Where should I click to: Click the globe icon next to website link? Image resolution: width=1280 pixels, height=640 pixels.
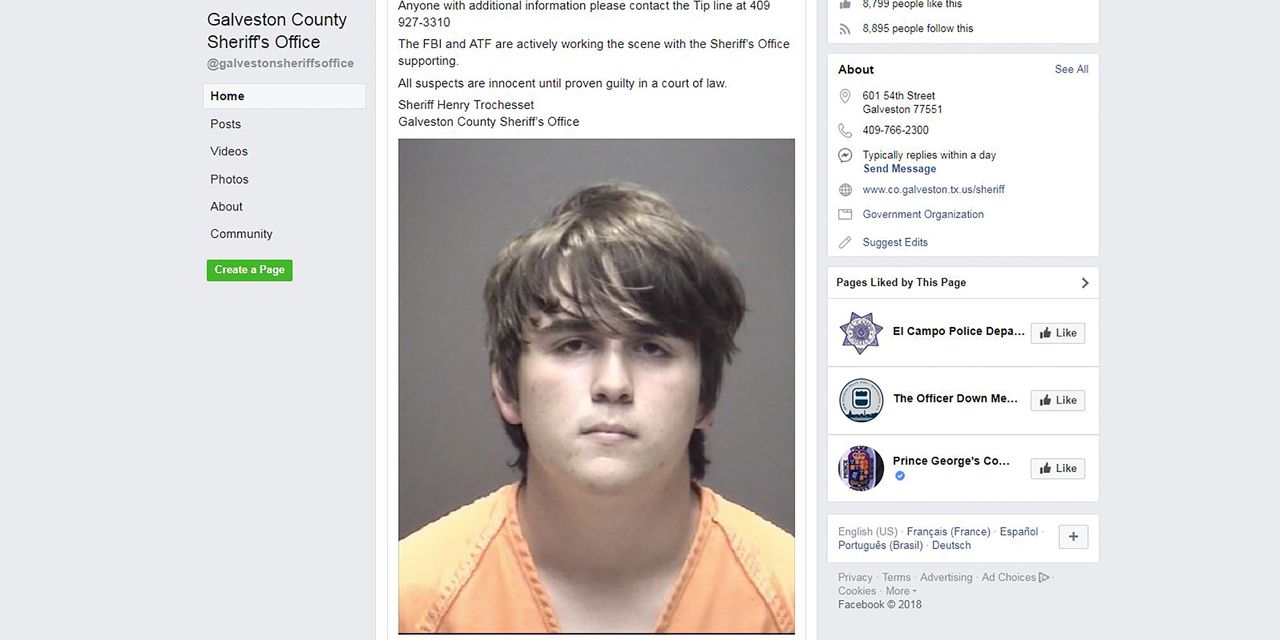(845, 190)
